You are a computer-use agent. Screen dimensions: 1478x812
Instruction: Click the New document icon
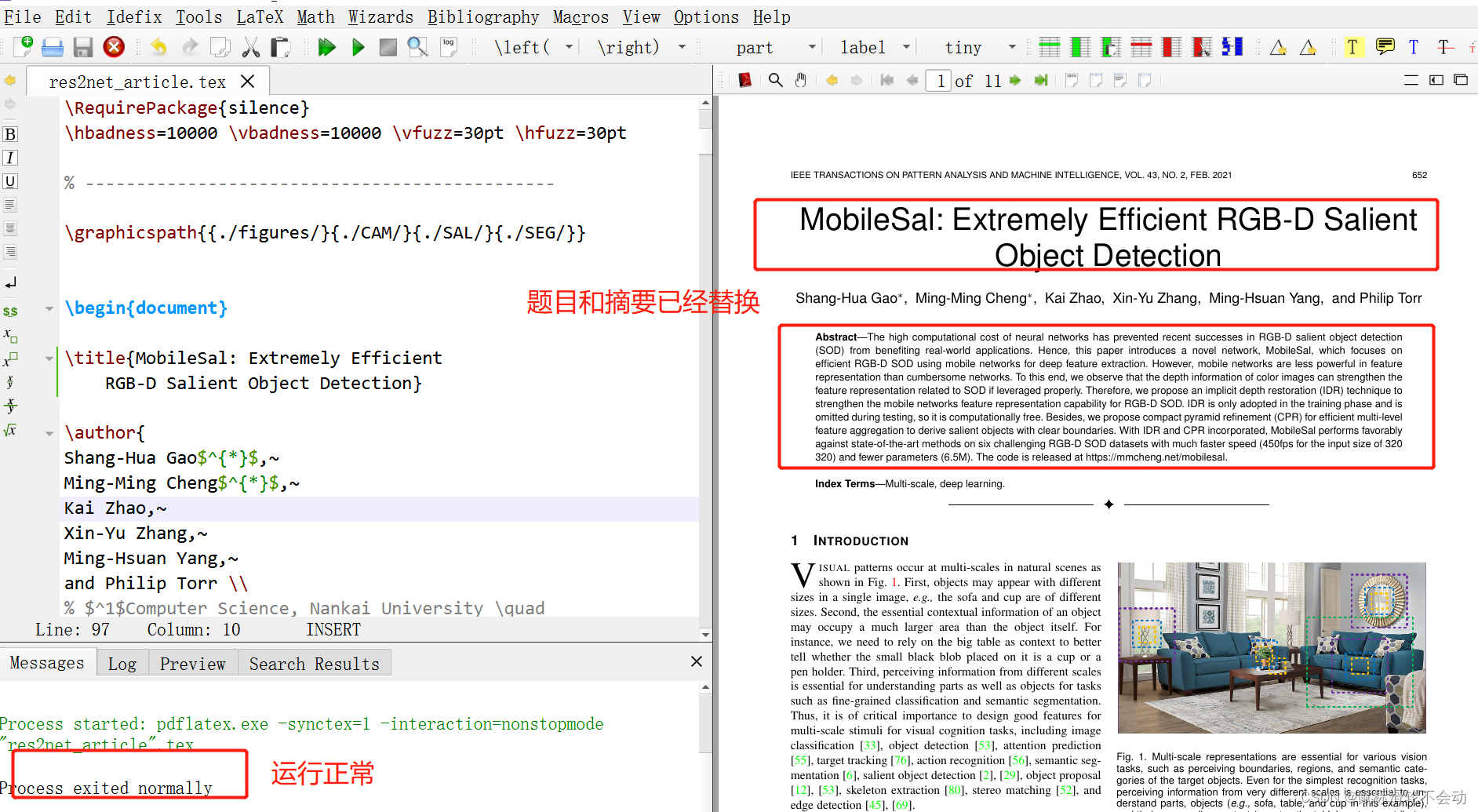pyautogui.click(x=24, y=47)
